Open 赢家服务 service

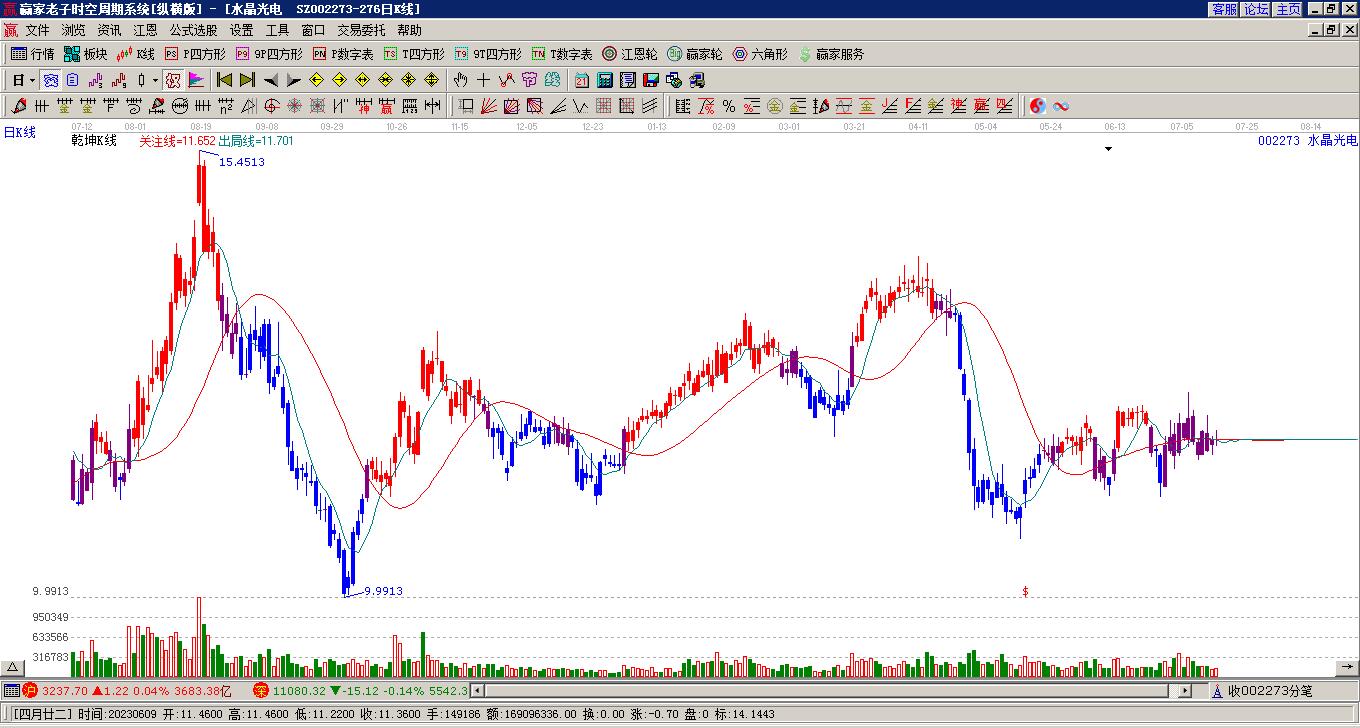click(831, 54)
